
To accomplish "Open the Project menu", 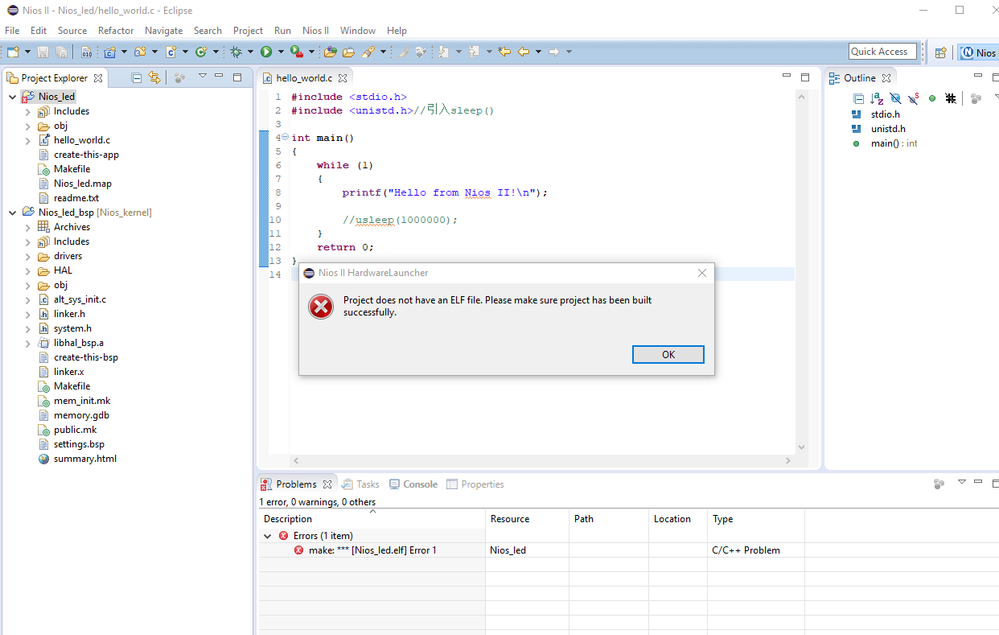I will tap(248, 31).
